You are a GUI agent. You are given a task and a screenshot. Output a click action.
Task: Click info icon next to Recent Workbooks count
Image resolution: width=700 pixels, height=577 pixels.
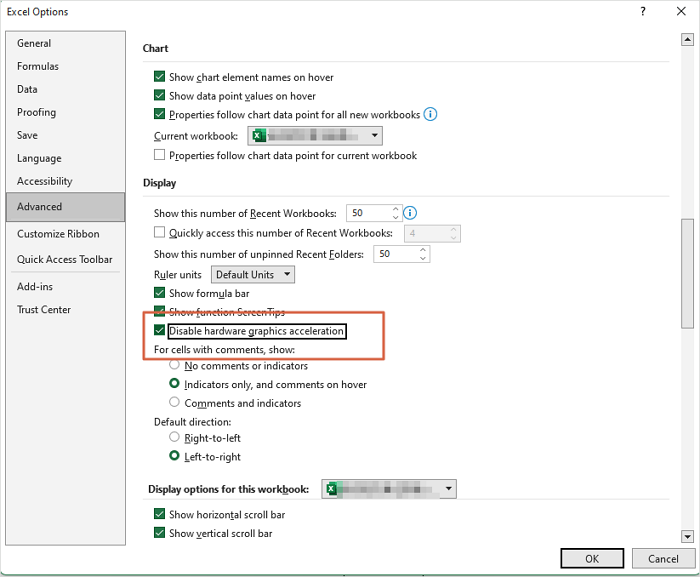pyautogui.click(x=410, y=213)
